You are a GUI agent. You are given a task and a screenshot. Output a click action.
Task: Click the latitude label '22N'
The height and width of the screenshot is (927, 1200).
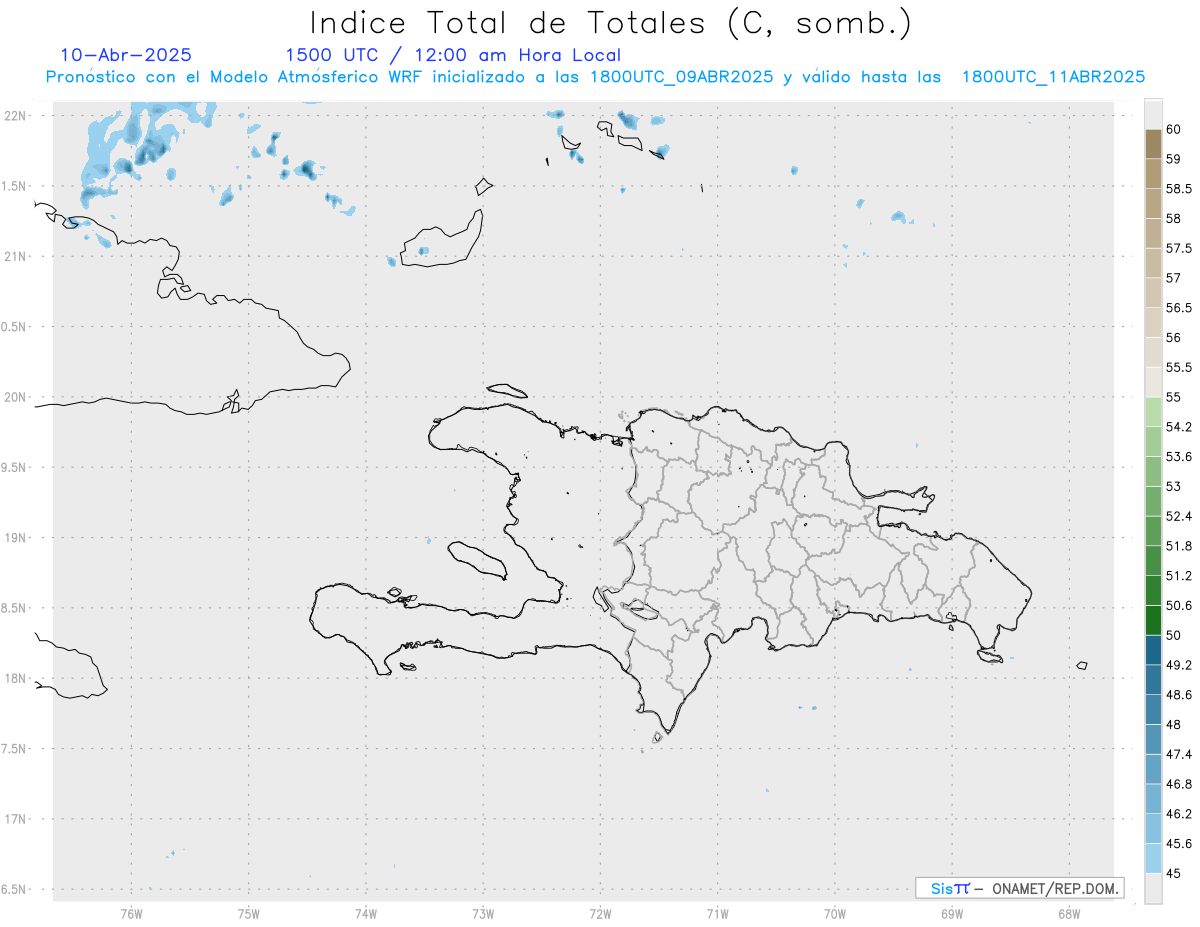pos(16,116)
